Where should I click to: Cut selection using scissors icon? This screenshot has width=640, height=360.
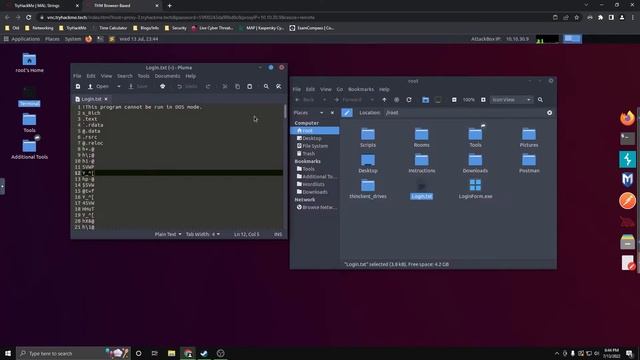click(224, 87)
